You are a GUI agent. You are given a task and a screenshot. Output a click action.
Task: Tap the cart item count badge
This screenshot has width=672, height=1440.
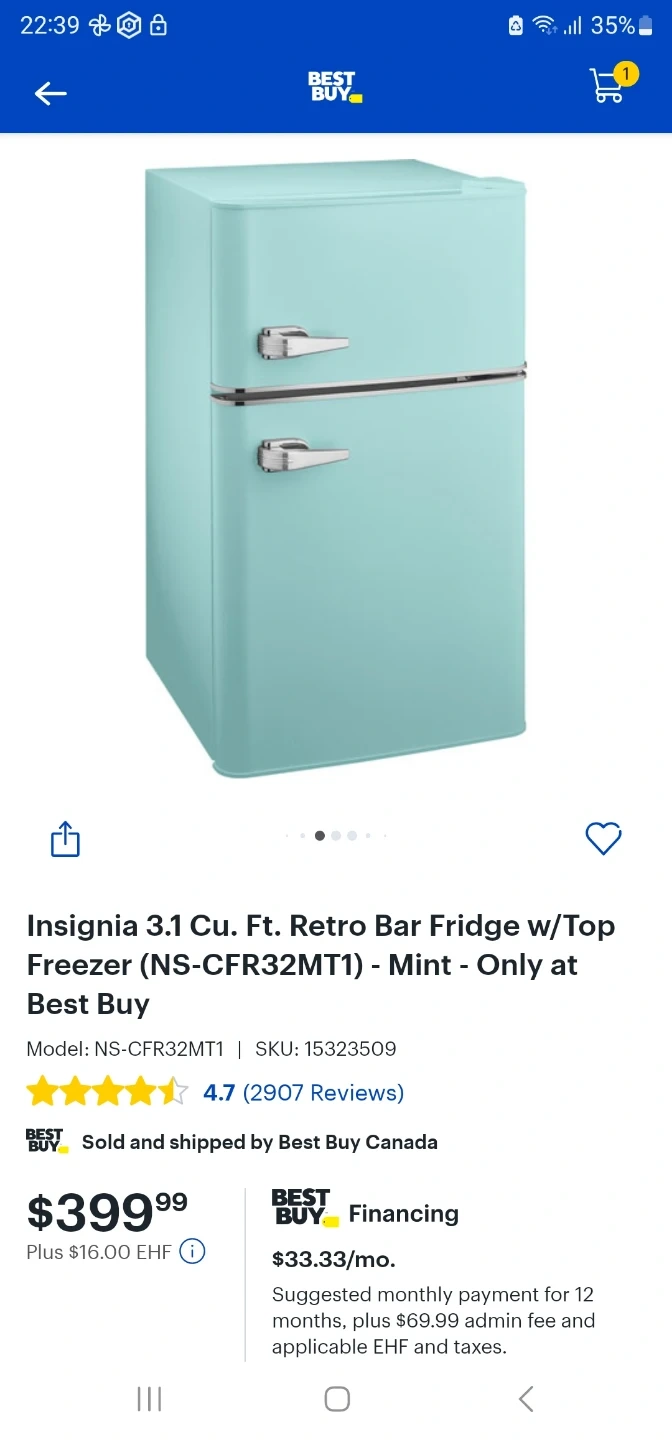click(x=625, y=73)
